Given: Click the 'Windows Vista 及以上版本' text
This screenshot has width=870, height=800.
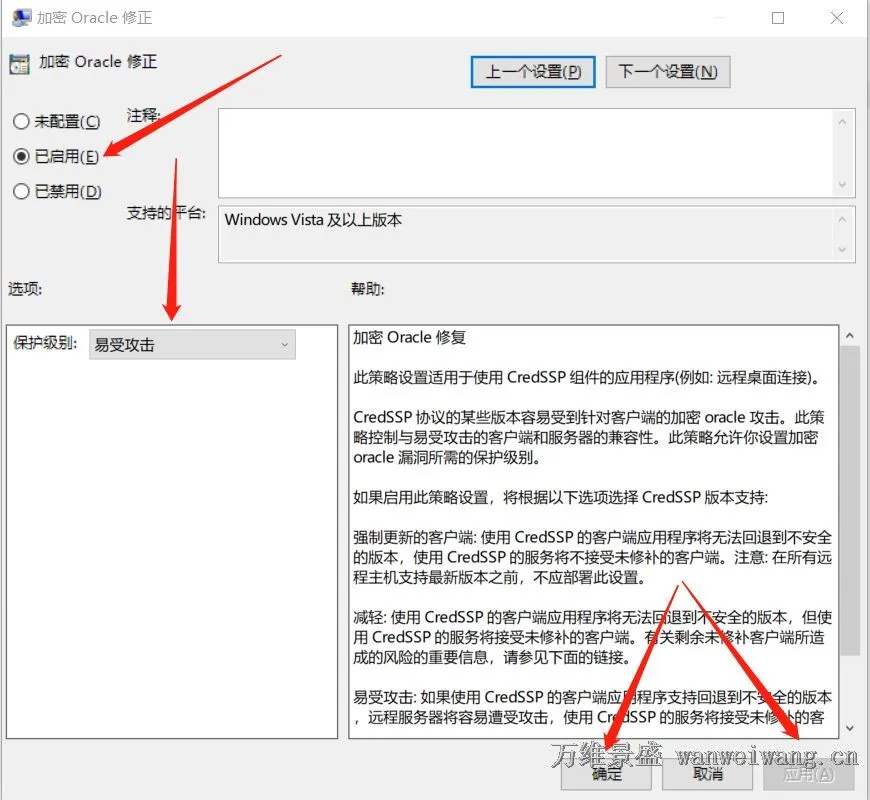Looking at the screenshot, I should pos(313,220).
